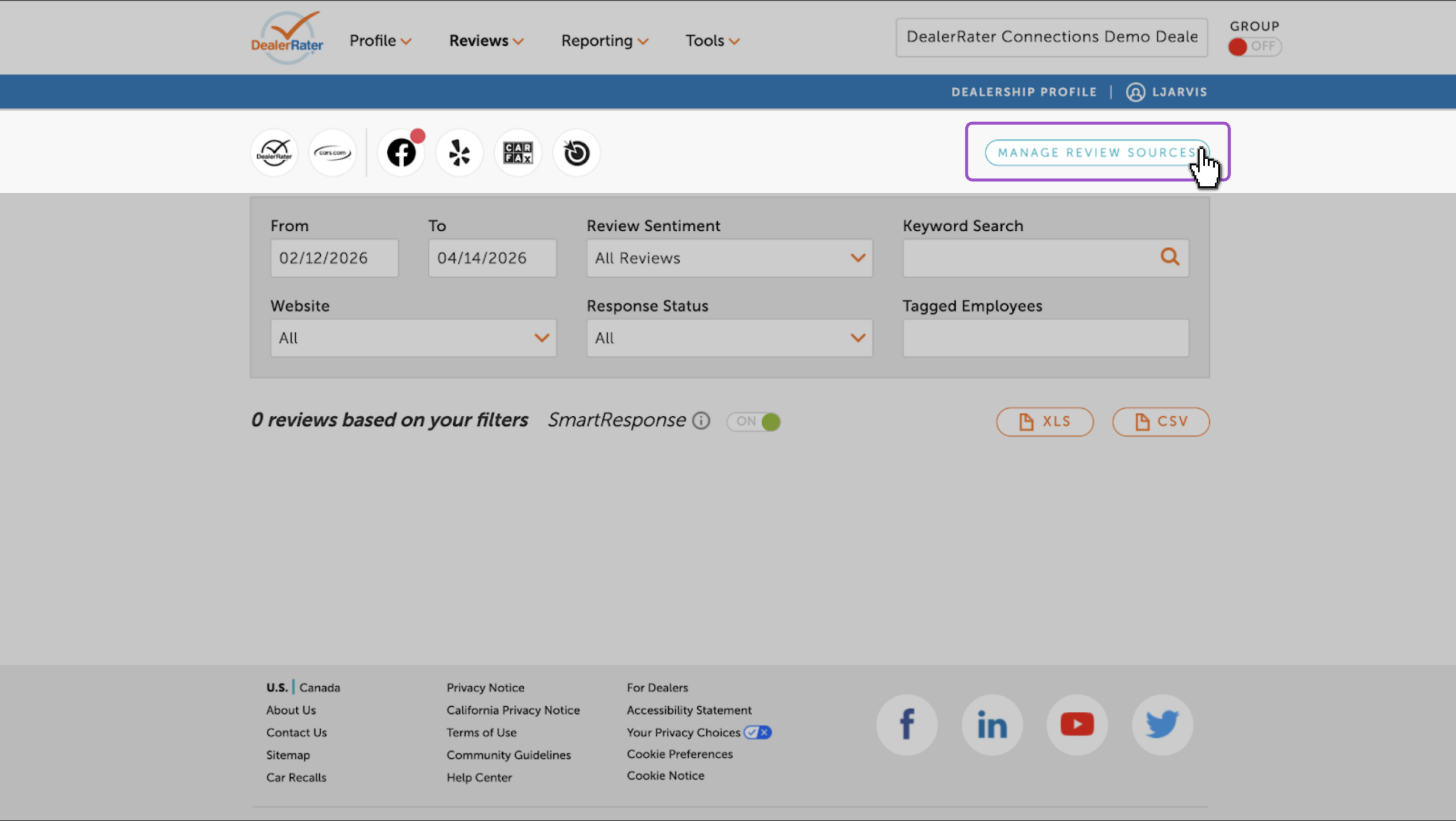Screen dimensions: 1456x821
Task: Click the U.S. site link
Action: [x=277, y=687]
